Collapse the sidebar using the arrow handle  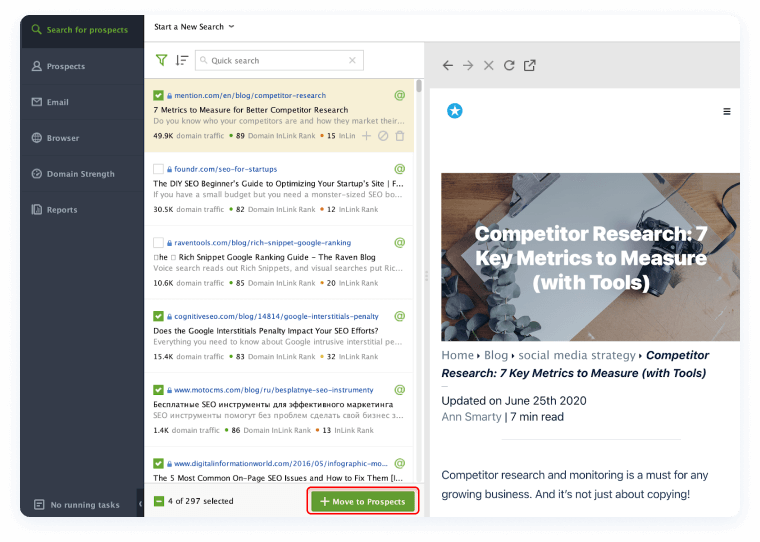click(139, 504)
